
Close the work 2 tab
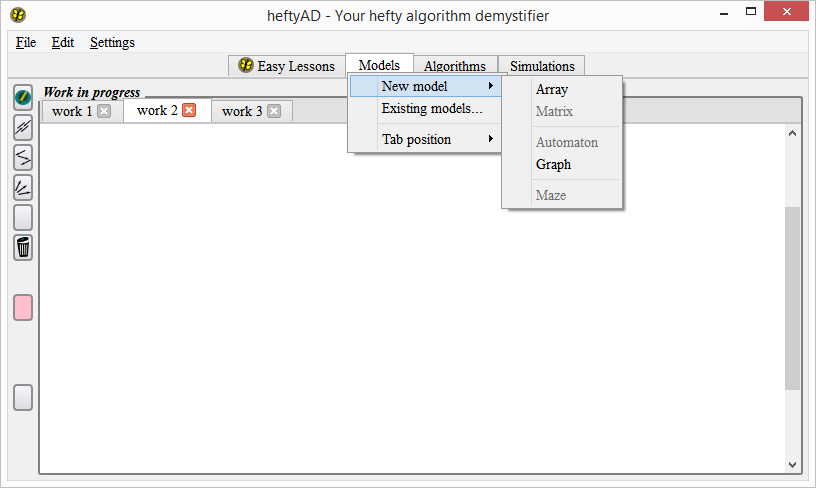(189, 110)
